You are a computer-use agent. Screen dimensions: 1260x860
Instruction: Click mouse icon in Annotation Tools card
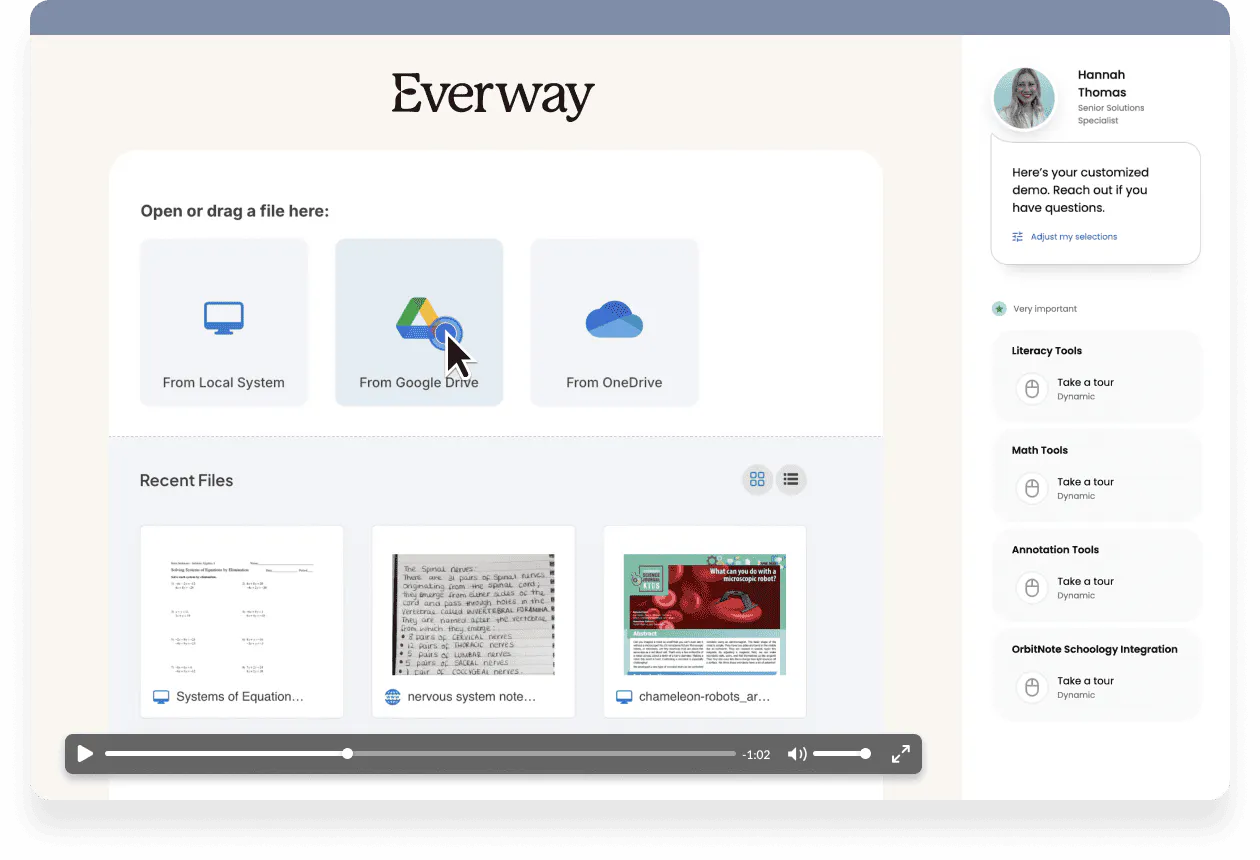pyautogui.click(x=1031, y=587)
